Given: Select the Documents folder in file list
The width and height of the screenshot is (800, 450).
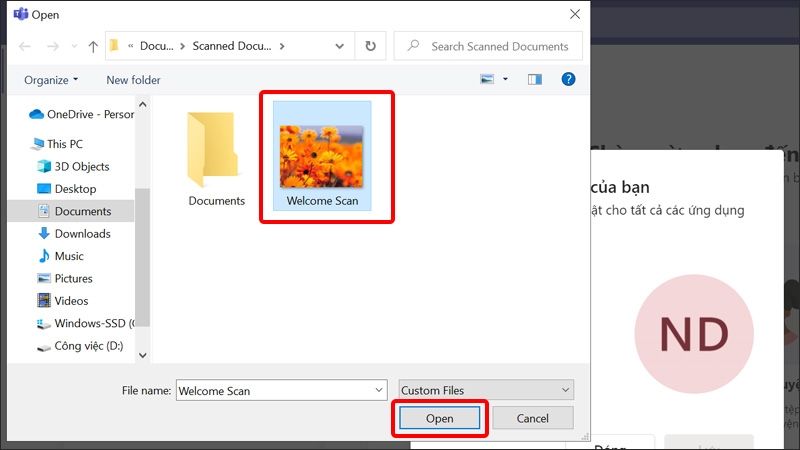Looking at the screenshot, I should point(216,159).
